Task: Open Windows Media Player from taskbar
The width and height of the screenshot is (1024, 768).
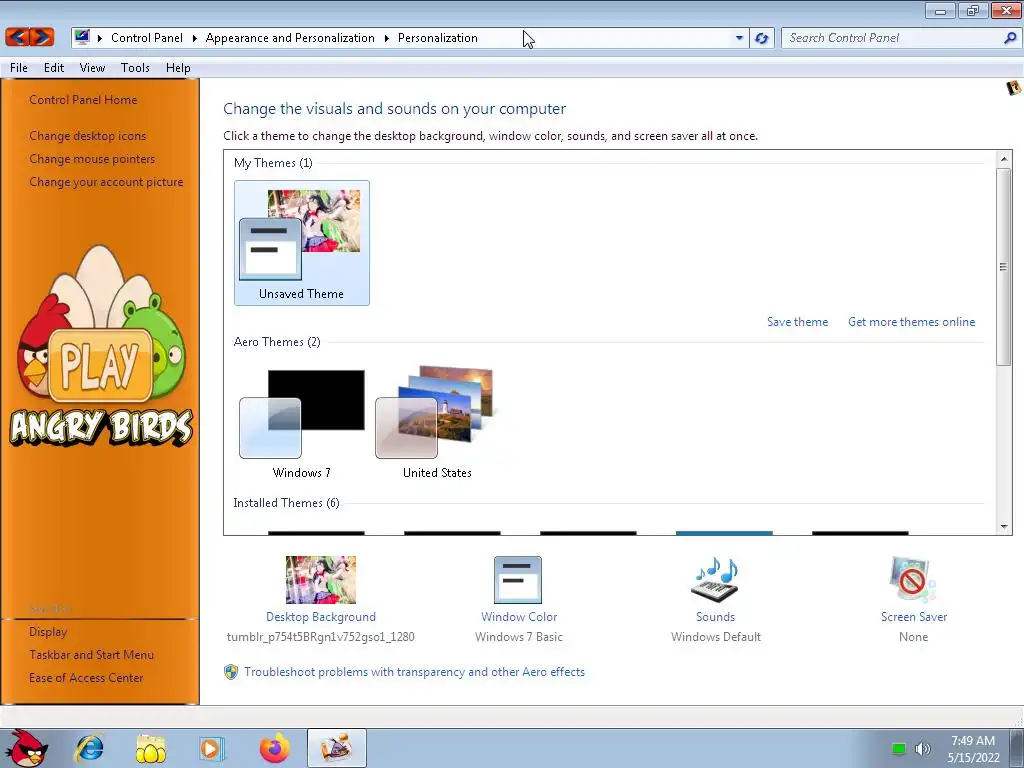Action: tap(212, 748)
